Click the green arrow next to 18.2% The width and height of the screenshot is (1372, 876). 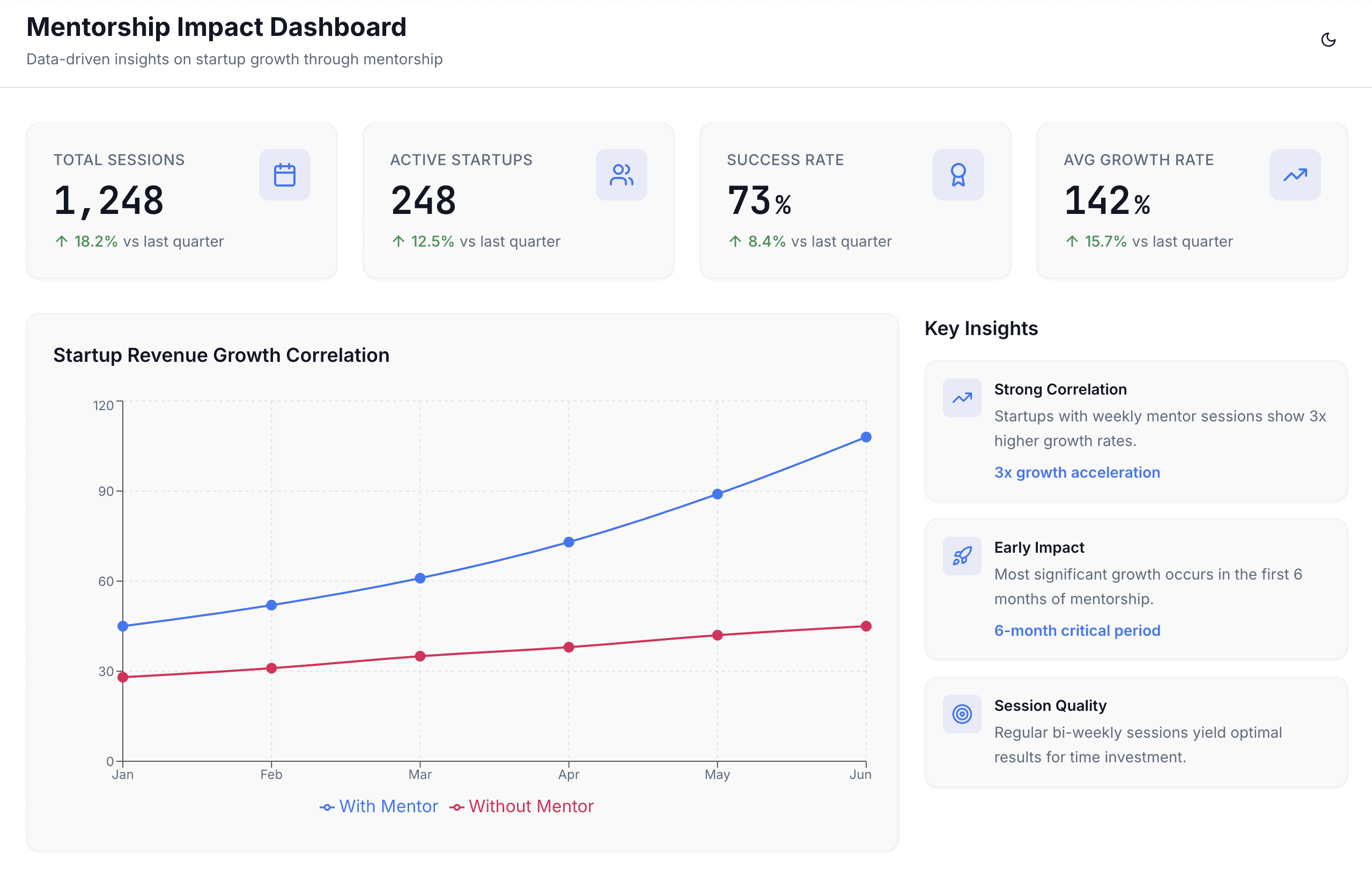click(x=62, y=241)
